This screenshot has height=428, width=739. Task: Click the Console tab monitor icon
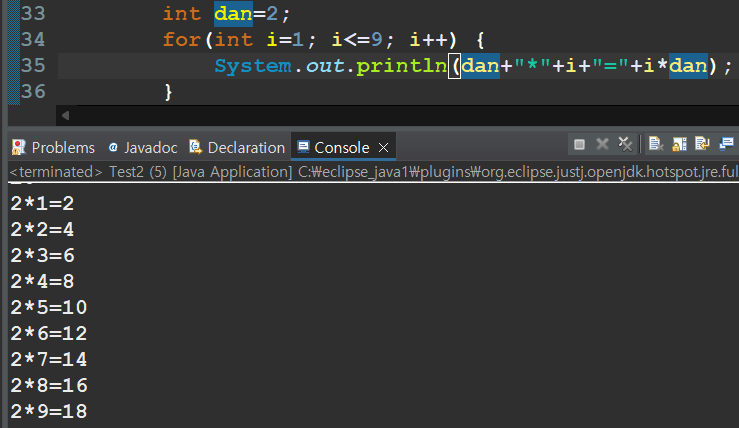pos(304,147)
